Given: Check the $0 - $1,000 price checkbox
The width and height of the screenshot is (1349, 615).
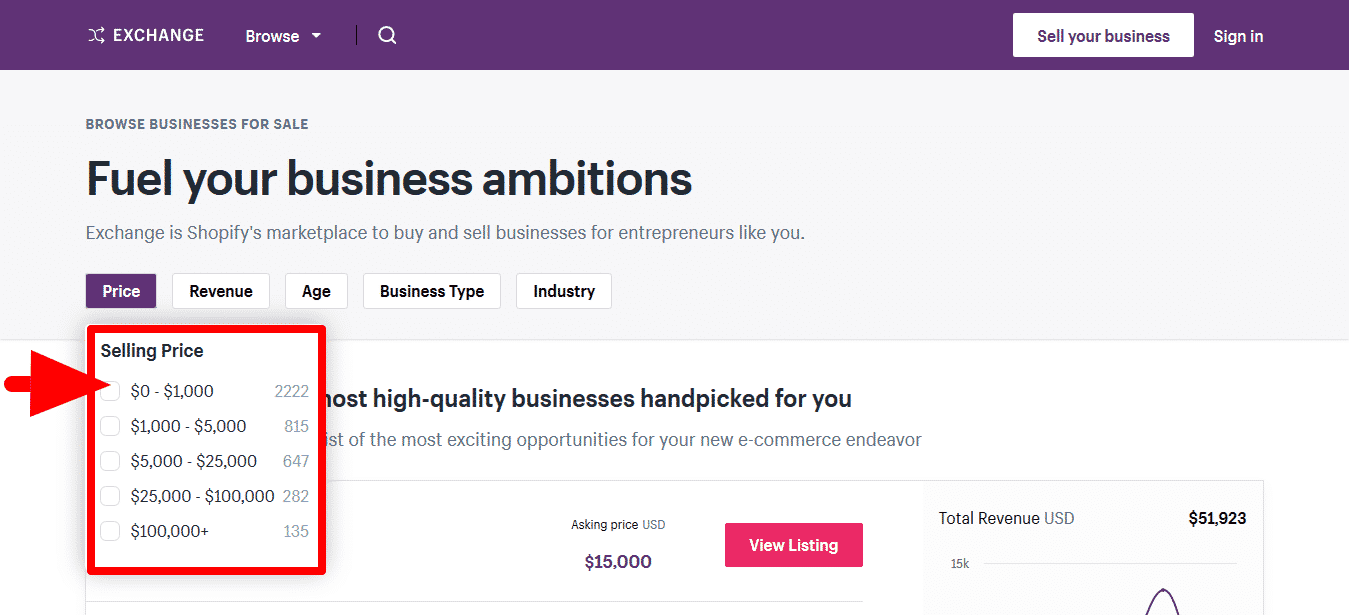Looking at the screenshot, I should (x=111, y=391).
